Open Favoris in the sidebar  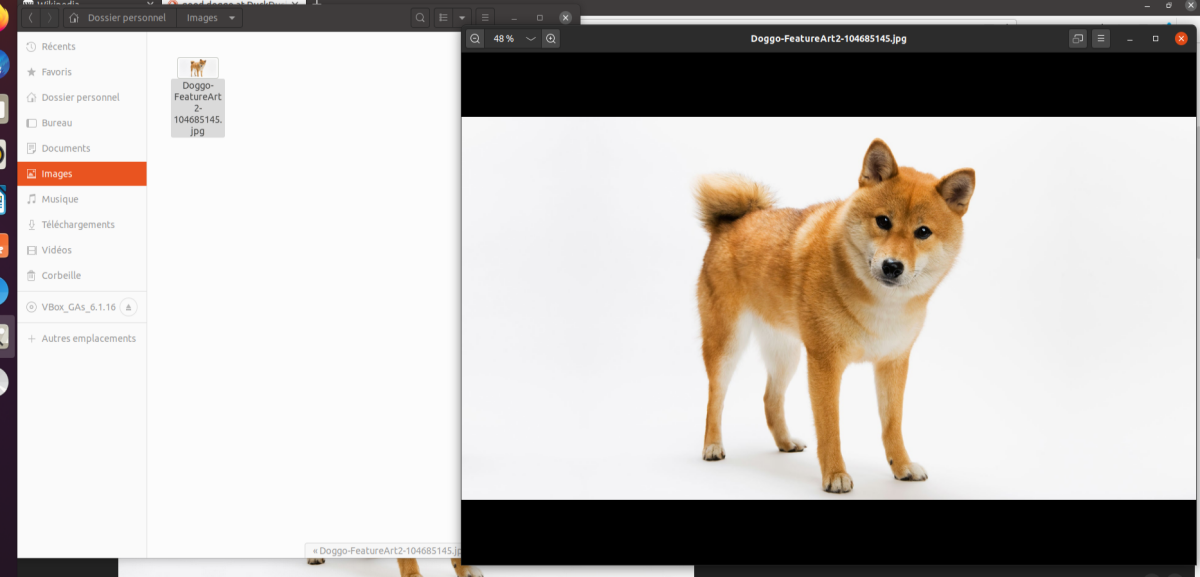coord(82,72)
